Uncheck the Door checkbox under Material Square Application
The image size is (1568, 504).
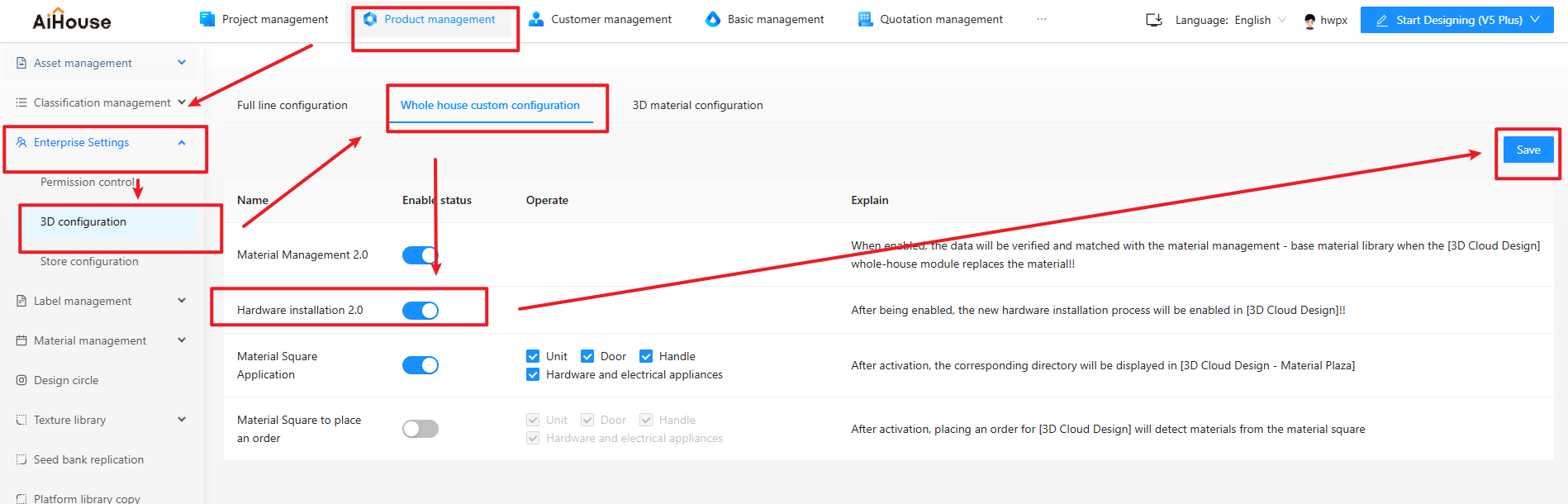587,356
